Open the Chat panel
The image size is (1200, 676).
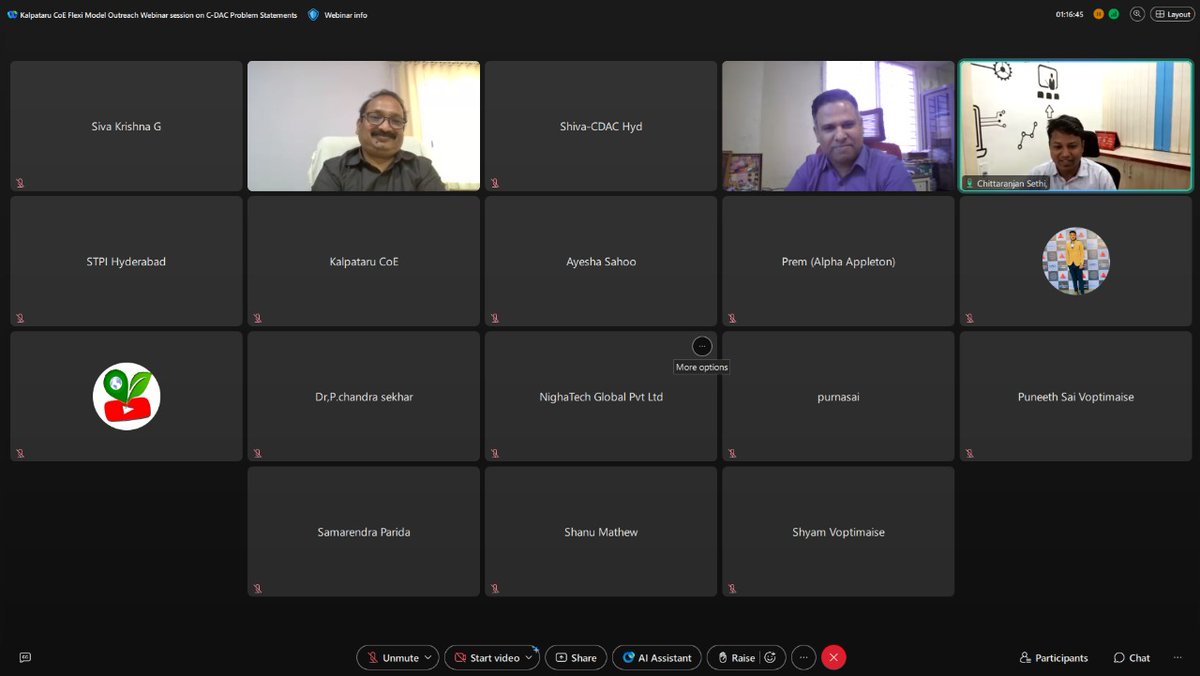(1131, 657)
